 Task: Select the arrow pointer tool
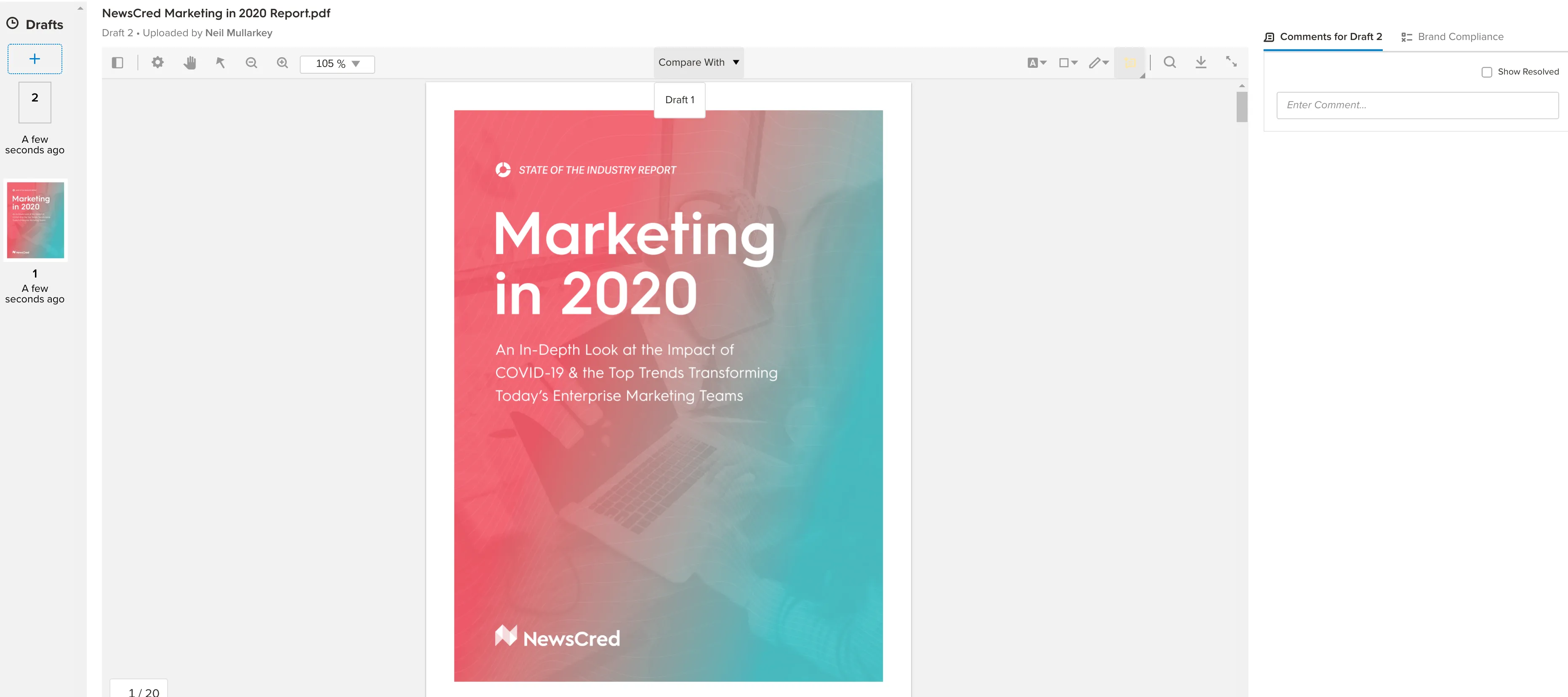[220, 62]
